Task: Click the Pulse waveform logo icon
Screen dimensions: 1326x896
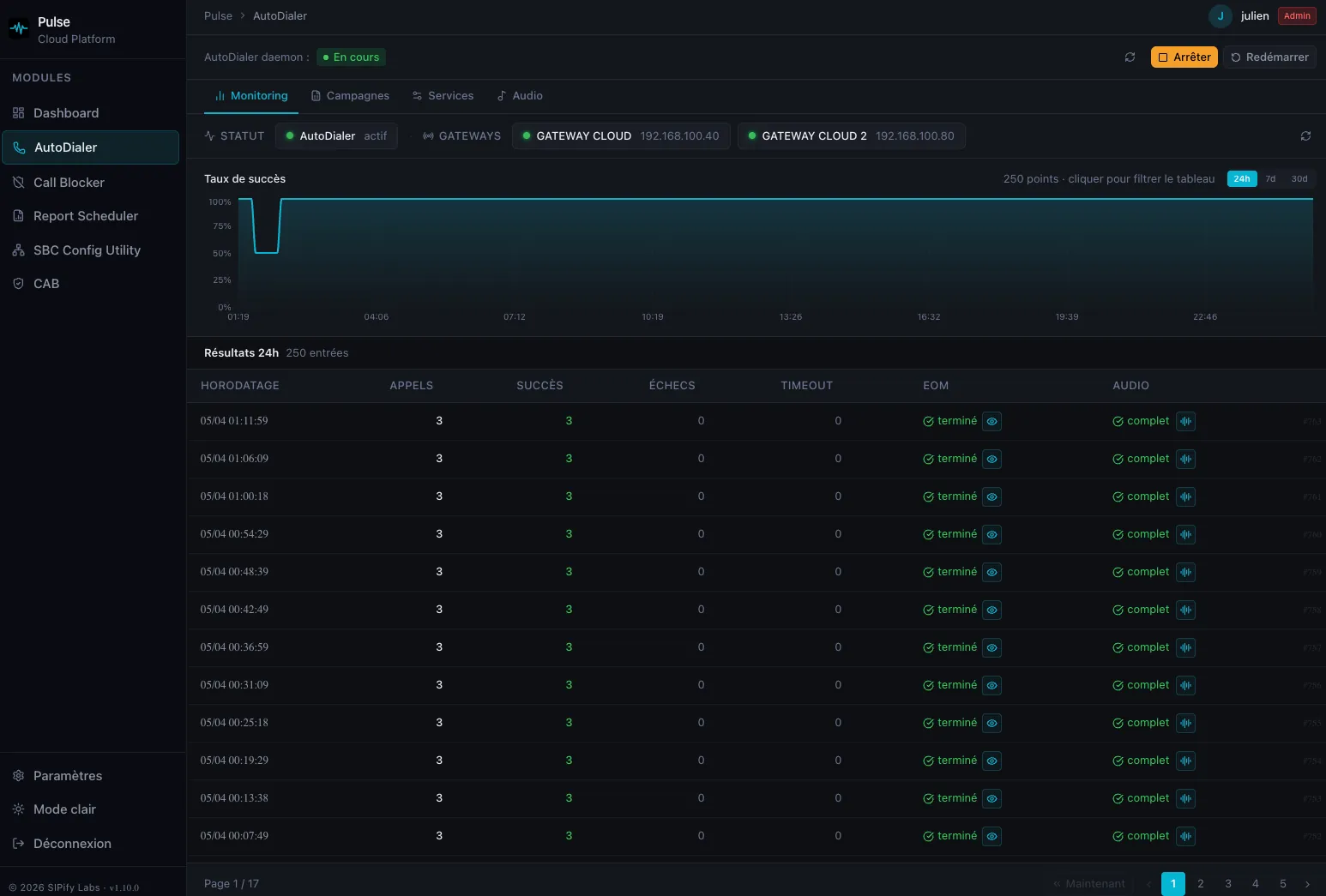Action: point(19,29)
